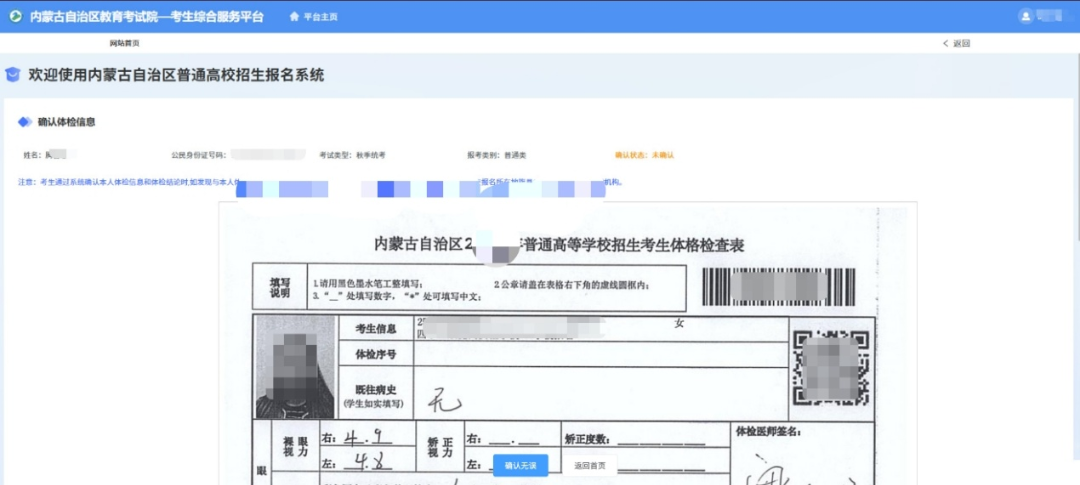Click the 确认状态: 未确认 status text

click(x=644, y=156)
